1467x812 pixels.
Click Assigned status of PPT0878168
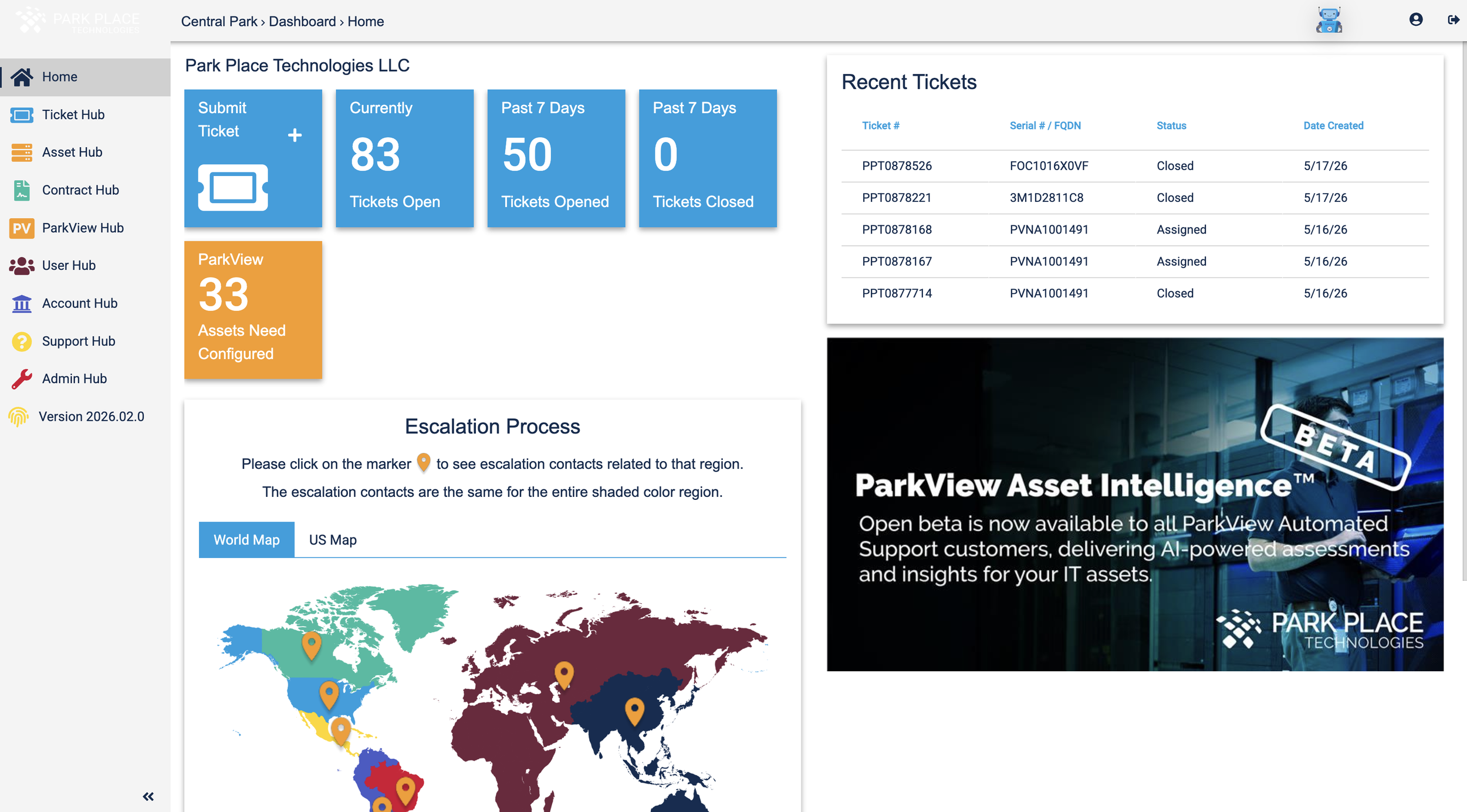click(1181, 230)
